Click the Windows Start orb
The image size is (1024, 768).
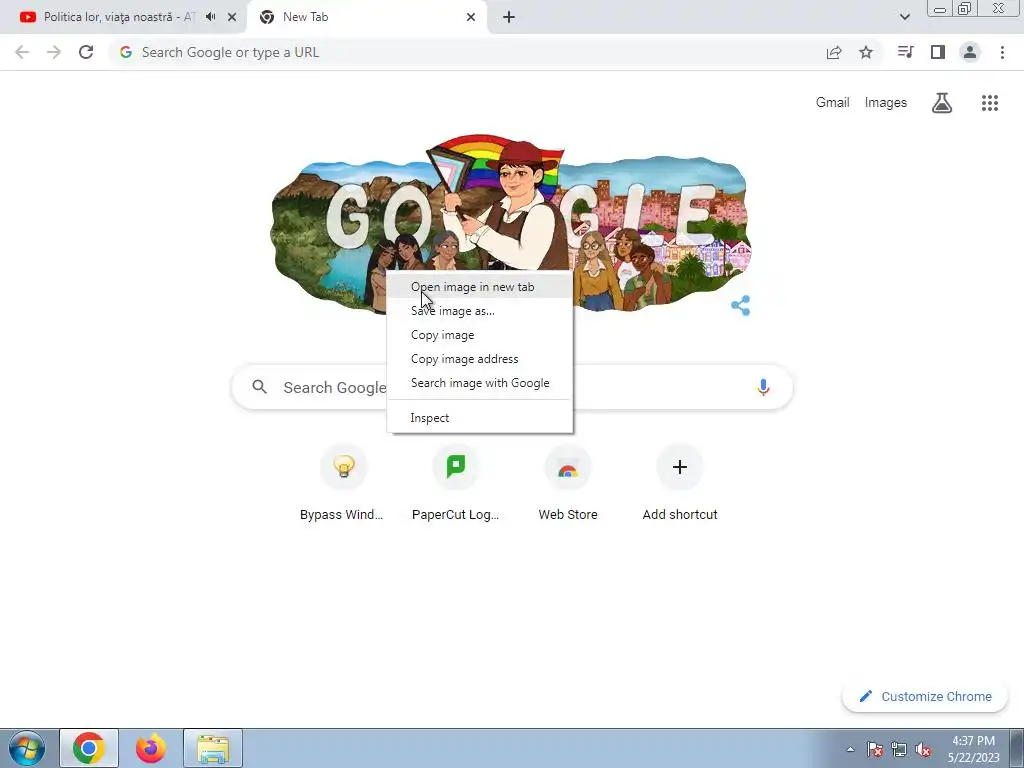click(27, 748)
